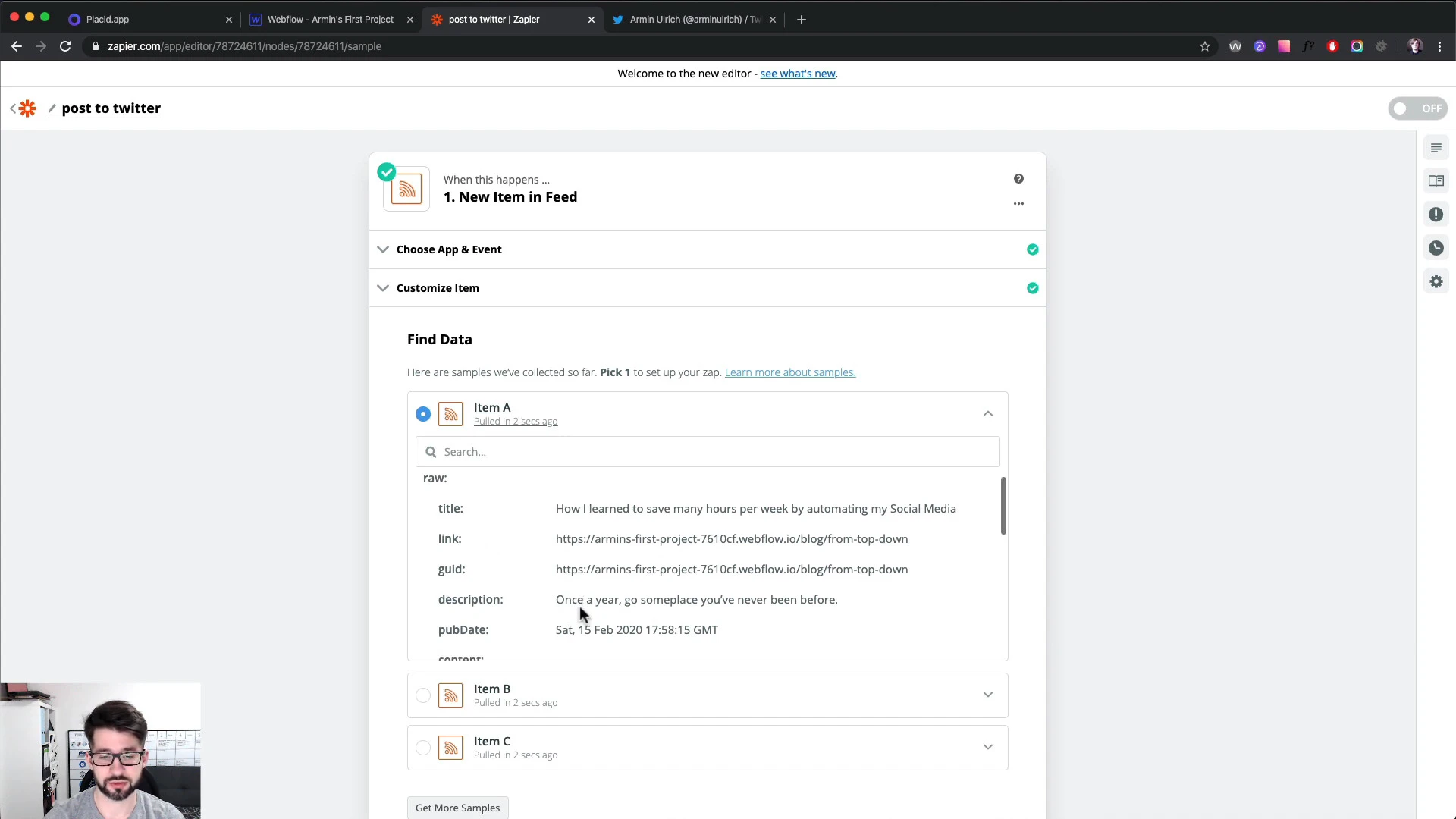Open the alerts exclamation icon in sidebar
1456x819 pixels.
point(1436,215)
